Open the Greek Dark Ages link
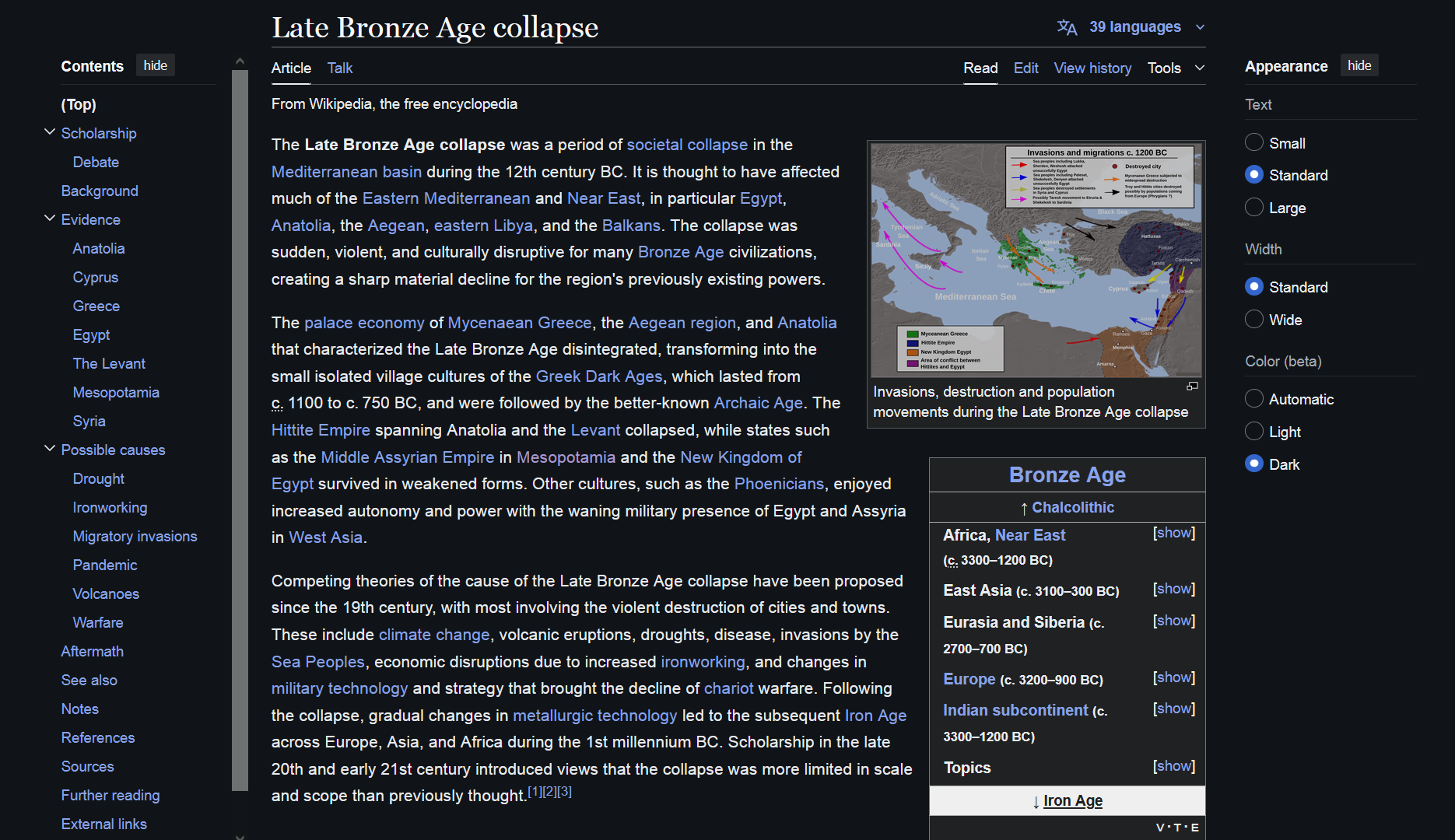Image resolution: width=1455 pixels, height=840 pixels. pos(599,376)
